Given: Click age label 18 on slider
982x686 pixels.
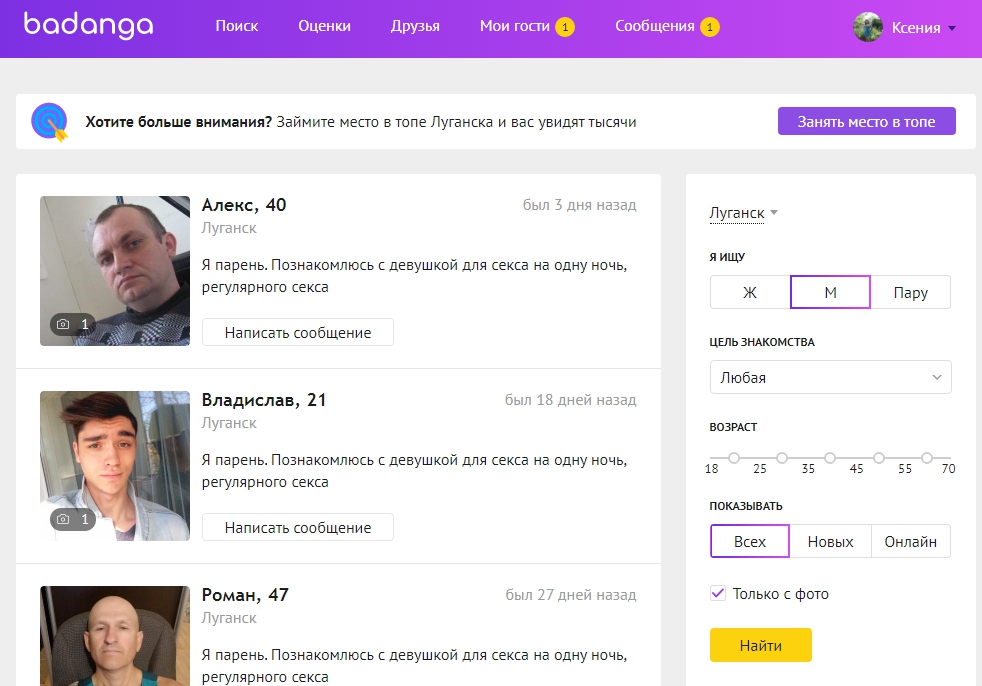Looking at the screenshot, I should pyautogui.click(x=711, y=469).
